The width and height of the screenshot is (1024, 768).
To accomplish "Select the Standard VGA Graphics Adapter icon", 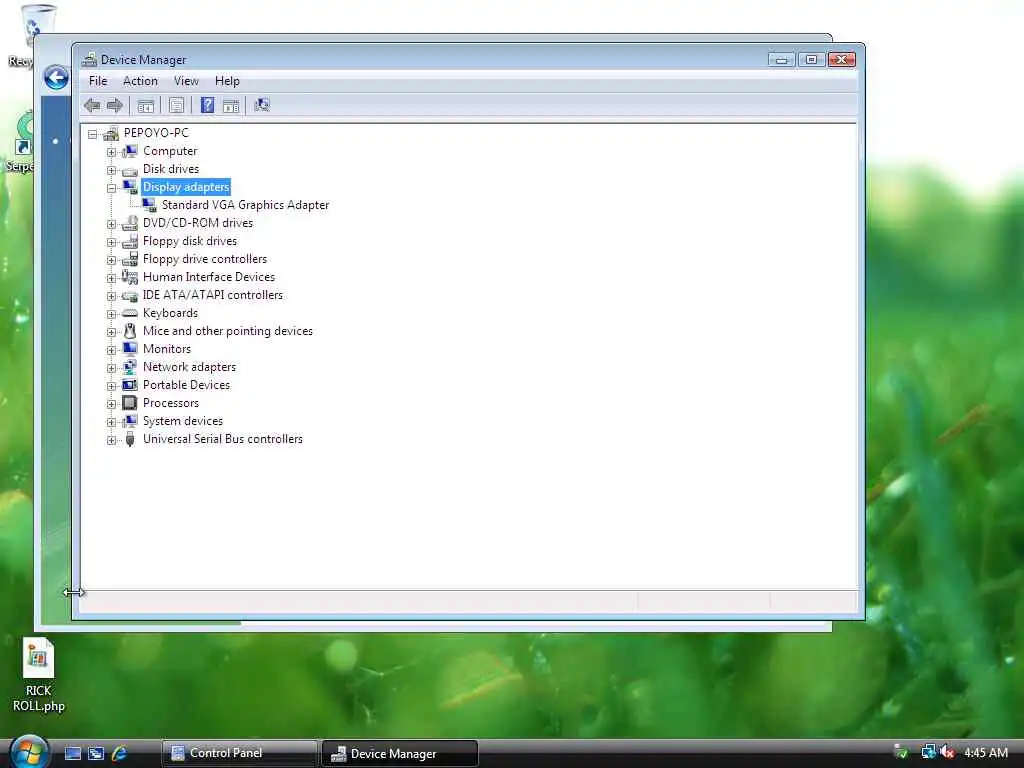I will [x=149, y=205].
